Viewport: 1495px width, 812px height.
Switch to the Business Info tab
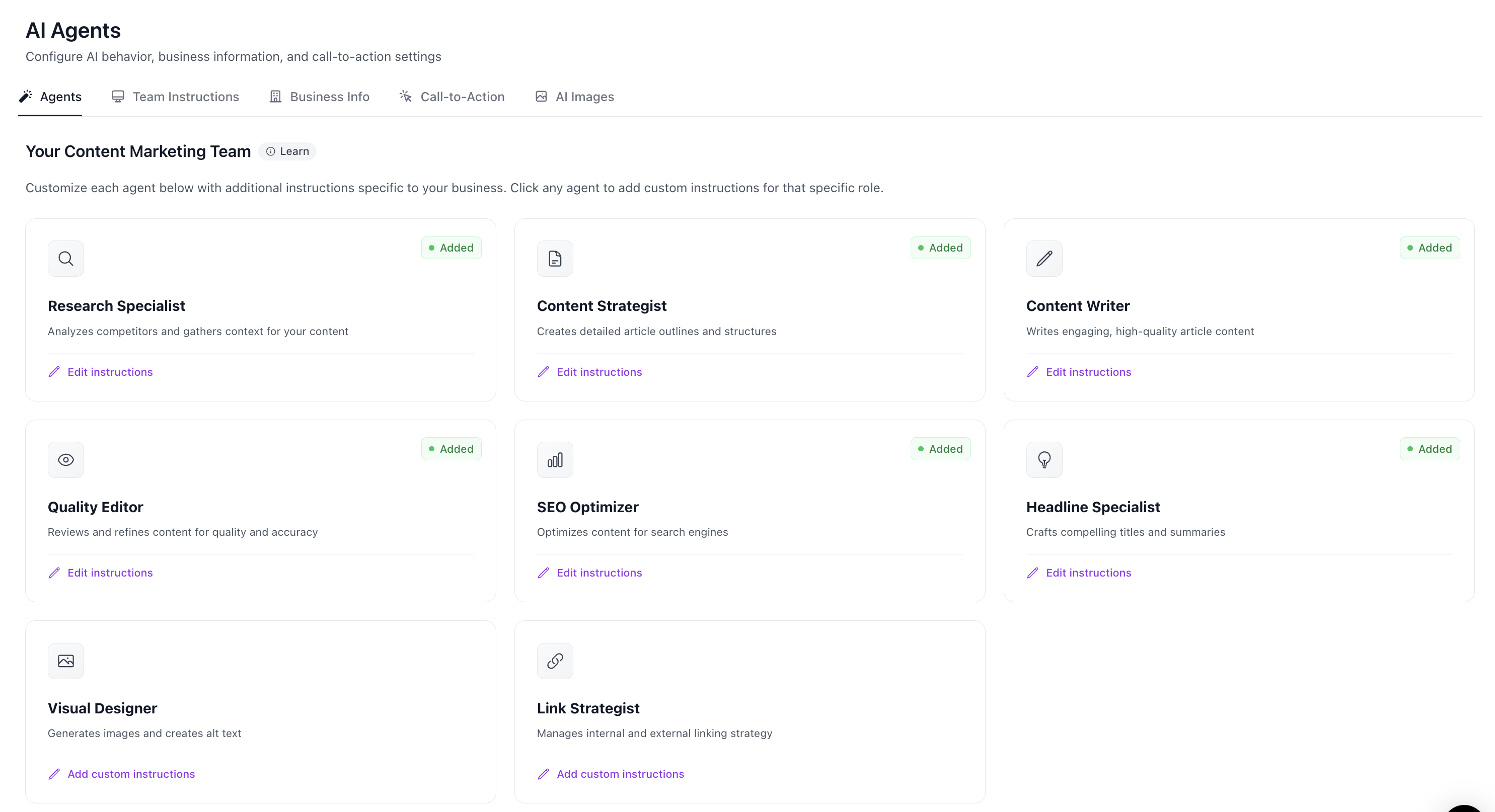[319, 96]
